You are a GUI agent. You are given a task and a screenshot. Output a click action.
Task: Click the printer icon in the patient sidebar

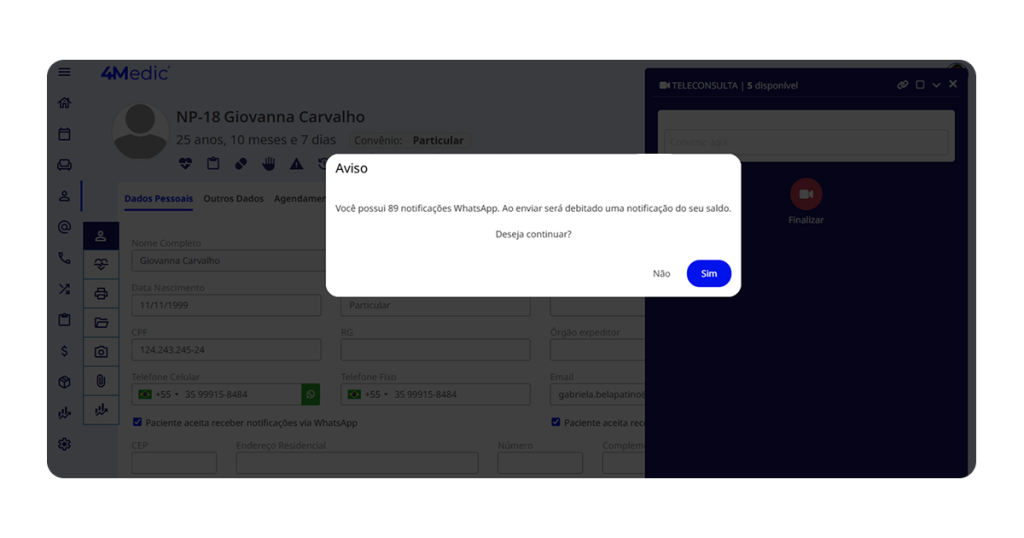tap(101, 294)
